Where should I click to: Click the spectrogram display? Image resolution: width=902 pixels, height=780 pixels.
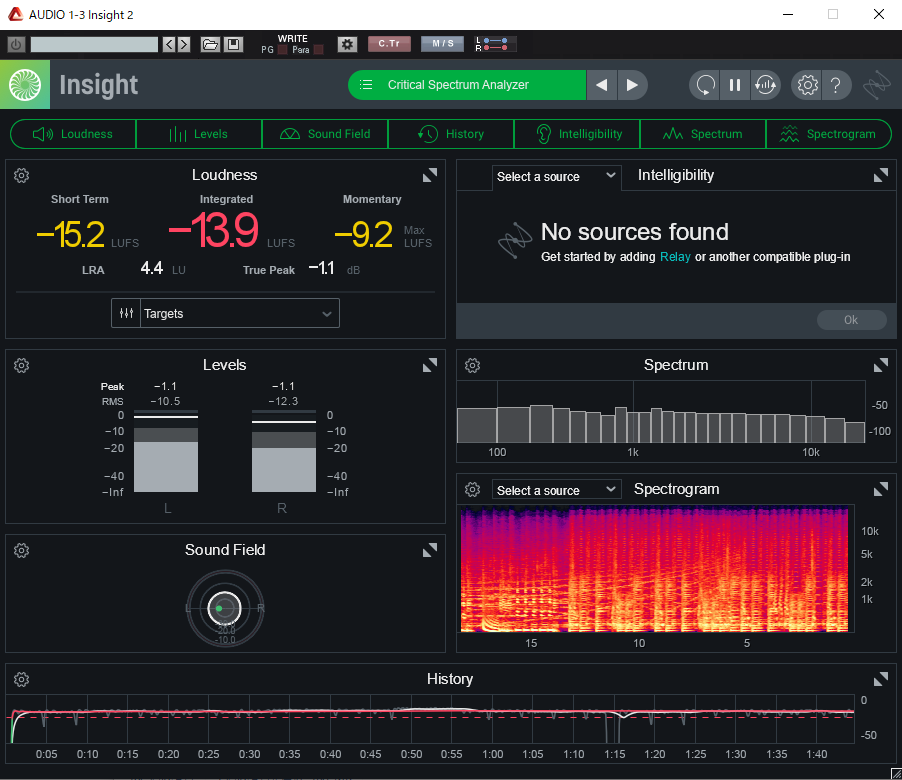[655, 569]
